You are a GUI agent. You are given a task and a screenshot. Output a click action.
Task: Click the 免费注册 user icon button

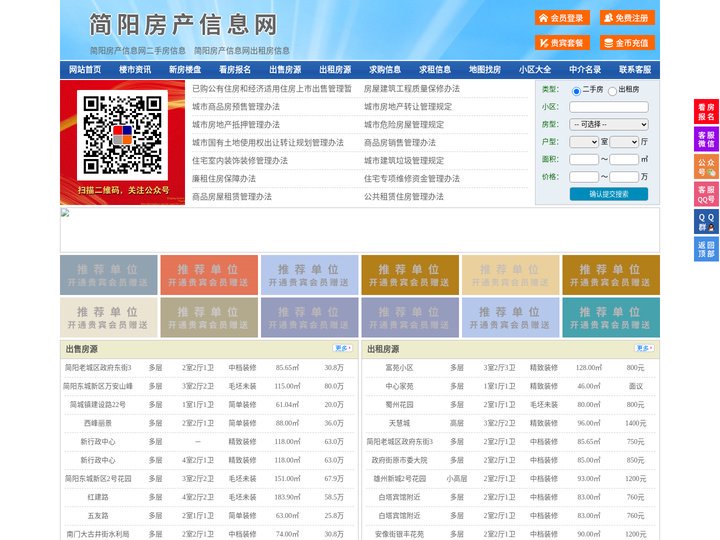(x=627, y=18)
